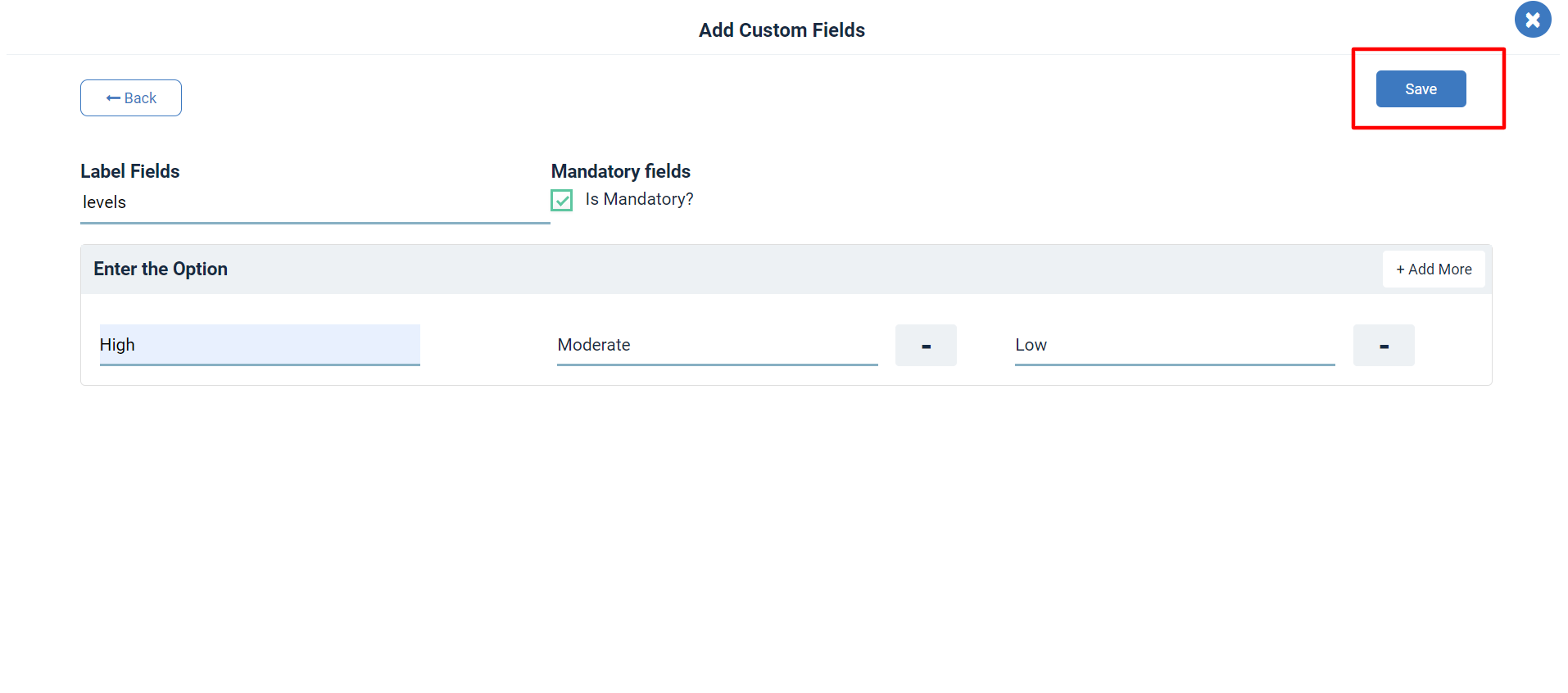Click the plus sign in Add More
This screenshot has width=1568, height=693.
pos(1401,269)
